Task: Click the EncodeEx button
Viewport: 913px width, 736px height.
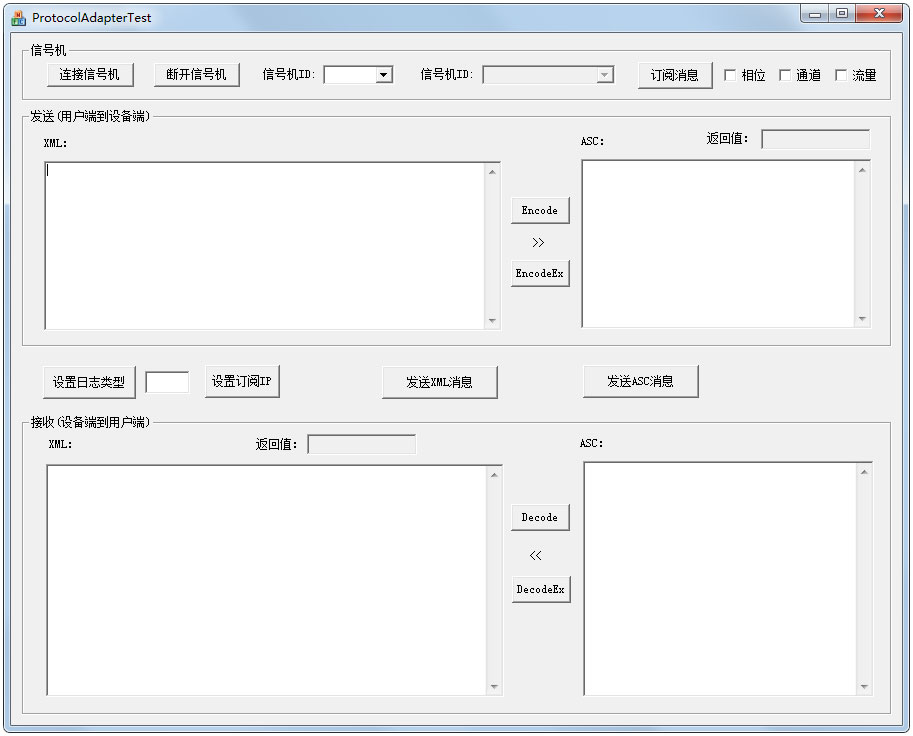Action: click(540, 273)
